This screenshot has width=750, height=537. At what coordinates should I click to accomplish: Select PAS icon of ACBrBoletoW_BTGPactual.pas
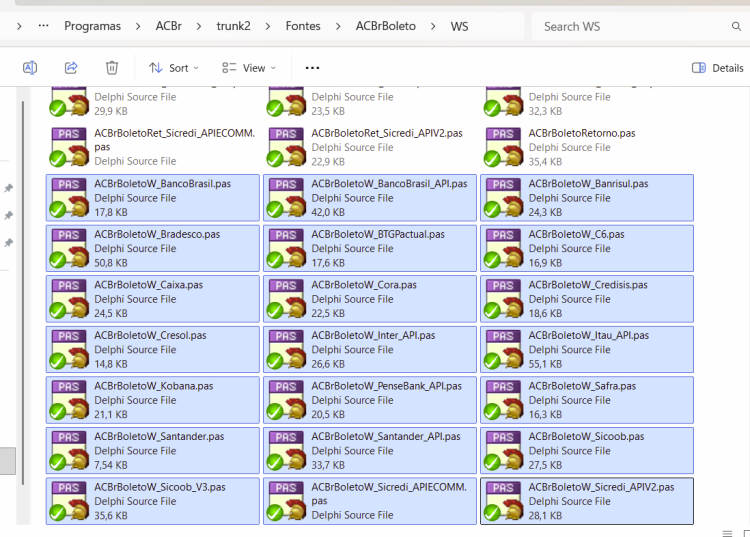pos(287,249)
